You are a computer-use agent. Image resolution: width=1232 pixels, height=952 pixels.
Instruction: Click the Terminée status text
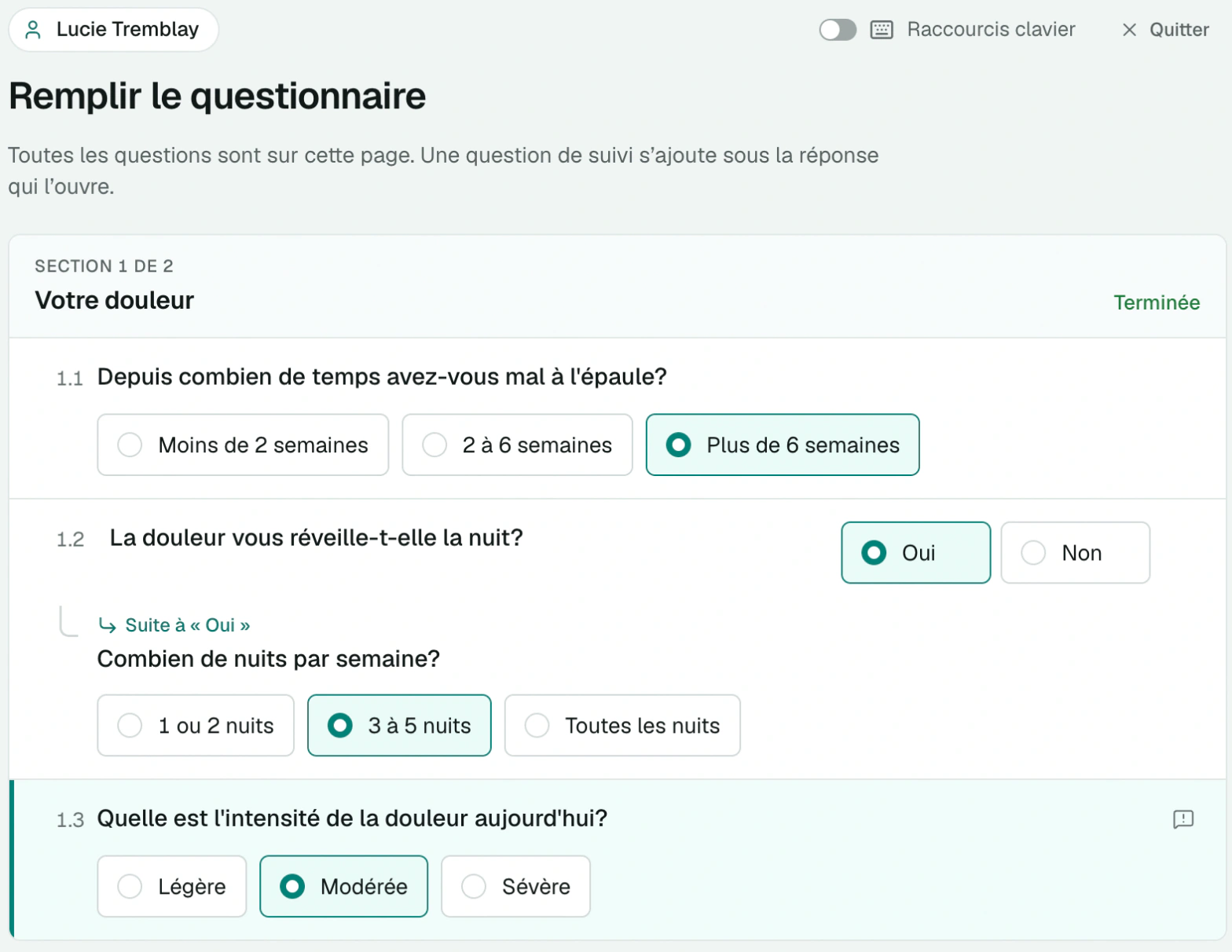(1157, 302)
